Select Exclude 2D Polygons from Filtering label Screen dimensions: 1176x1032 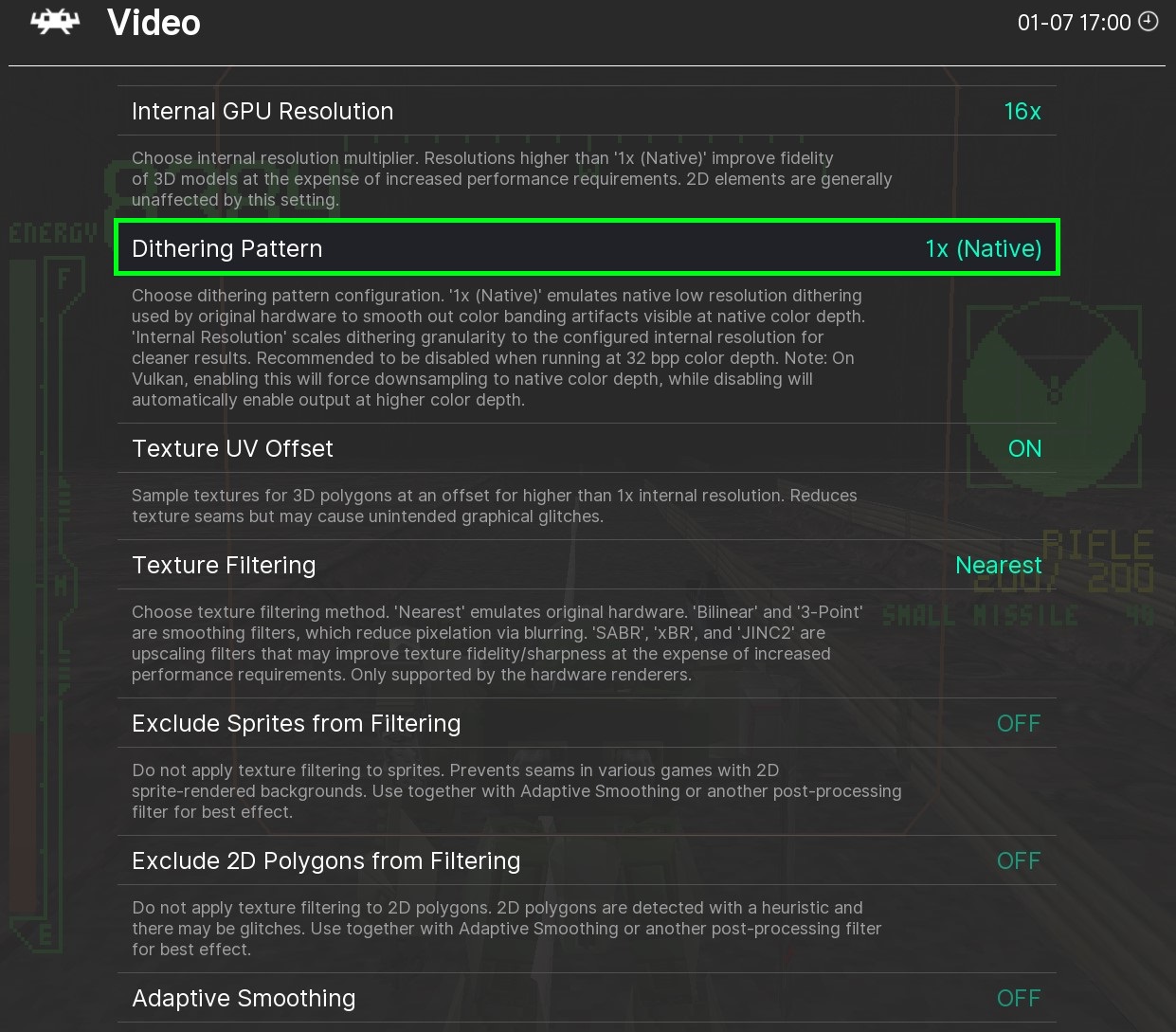tap(326, 860)
